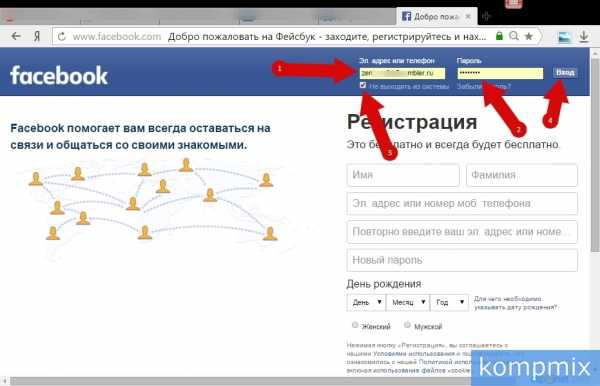Toggle the stay logged in checkbox
Screen dimensions: 600x386
pos(363,85)
